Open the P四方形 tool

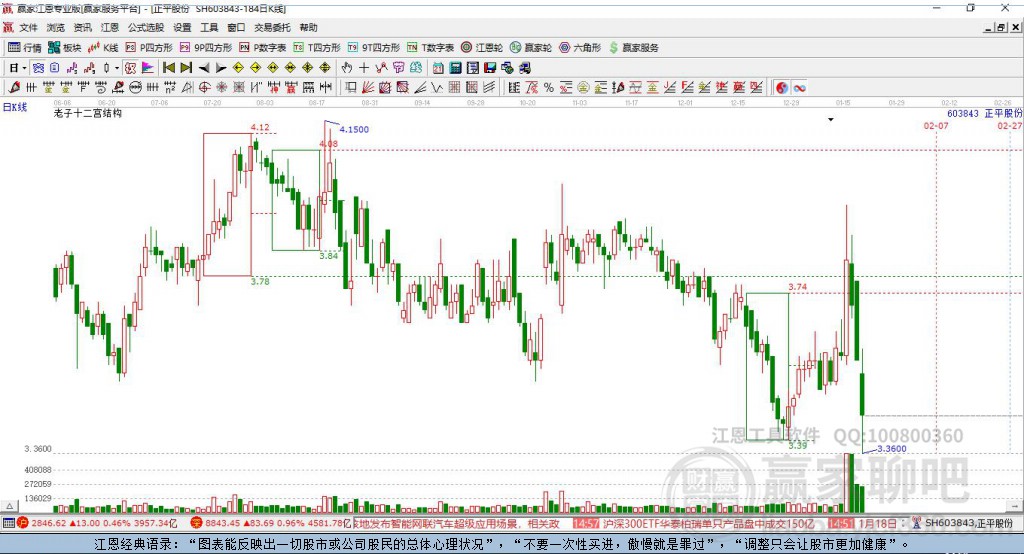click(149, 48)
